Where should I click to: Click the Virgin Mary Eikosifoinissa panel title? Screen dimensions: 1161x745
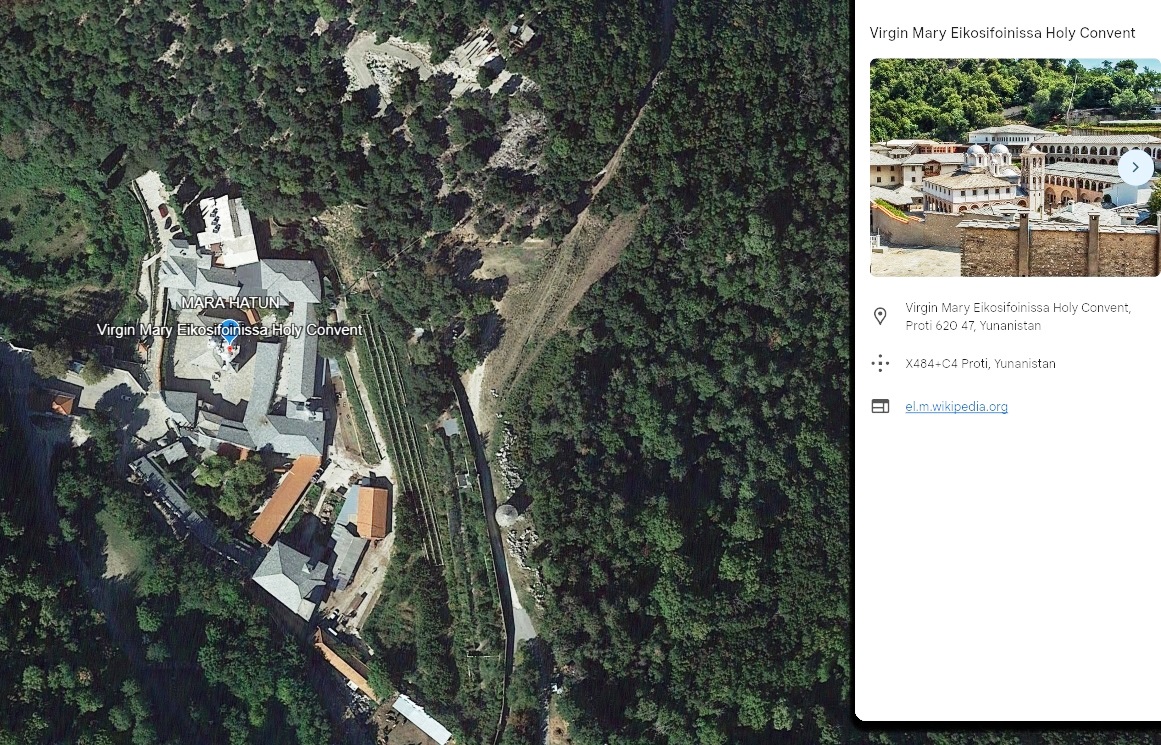[1002, 33]
